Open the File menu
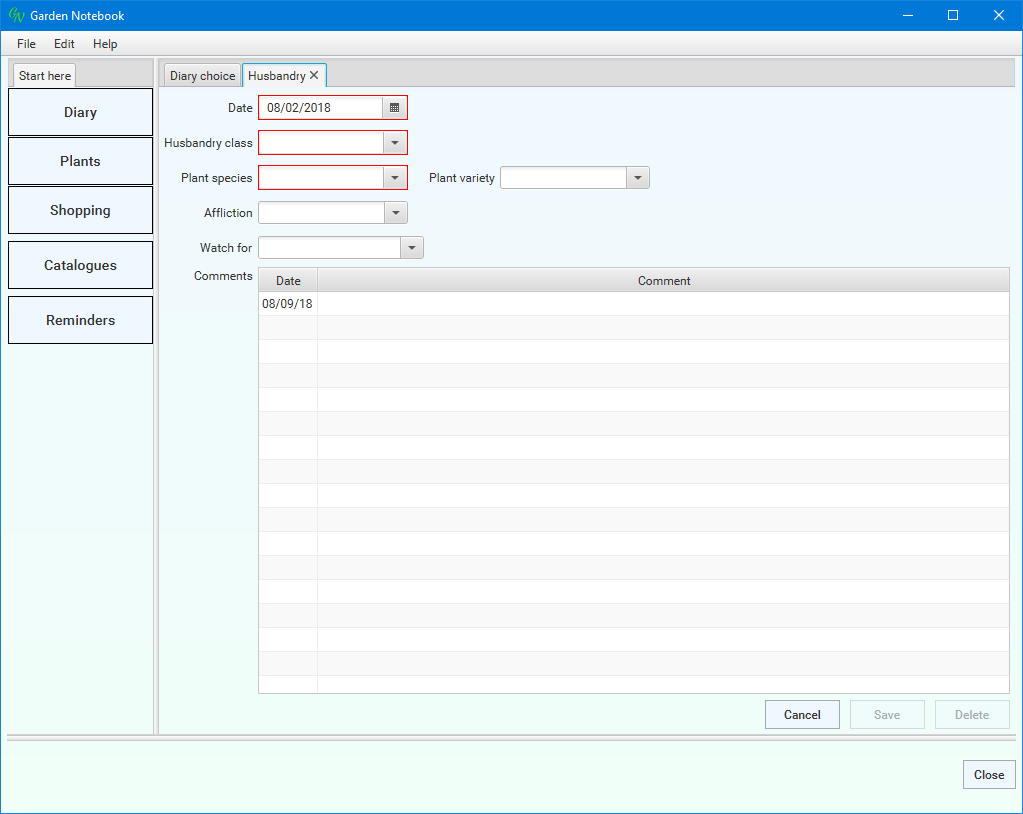1023x814 pixels. coord(26,44)
